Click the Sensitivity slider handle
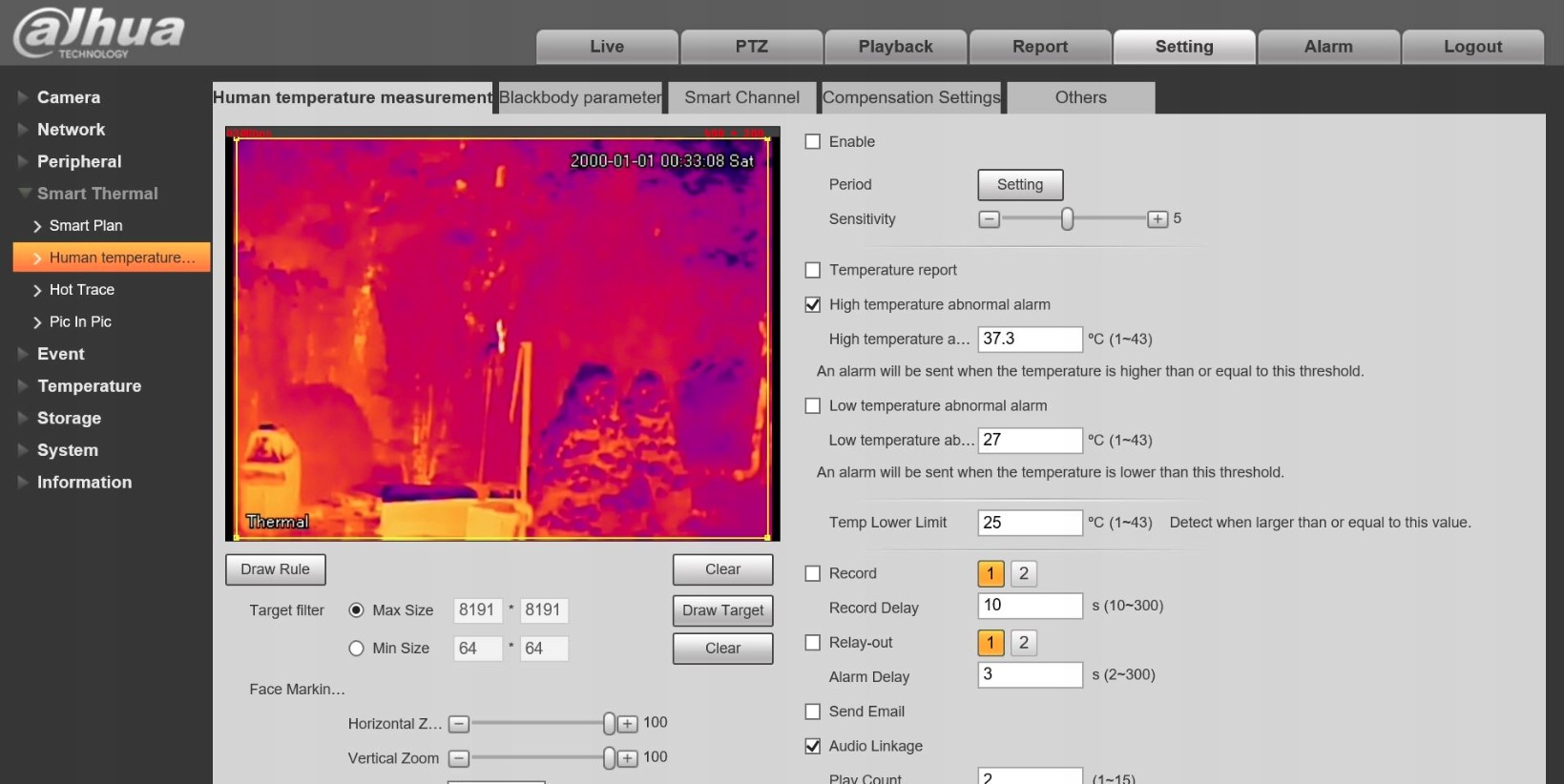Image resolution: width=1564 pixels, height=784 pixels. pyautogui.click(x=1067, y=219)
